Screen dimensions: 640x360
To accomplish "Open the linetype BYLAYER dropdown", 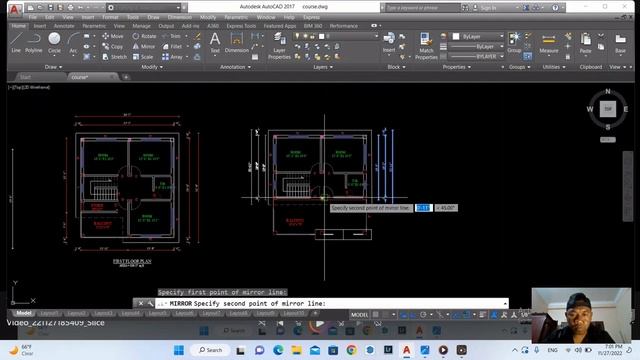I will tap(476, 56).
